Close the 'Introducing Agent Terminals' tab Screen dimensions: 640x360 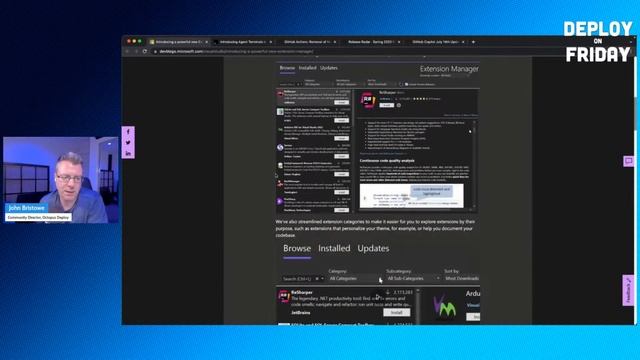coord(270,42)
